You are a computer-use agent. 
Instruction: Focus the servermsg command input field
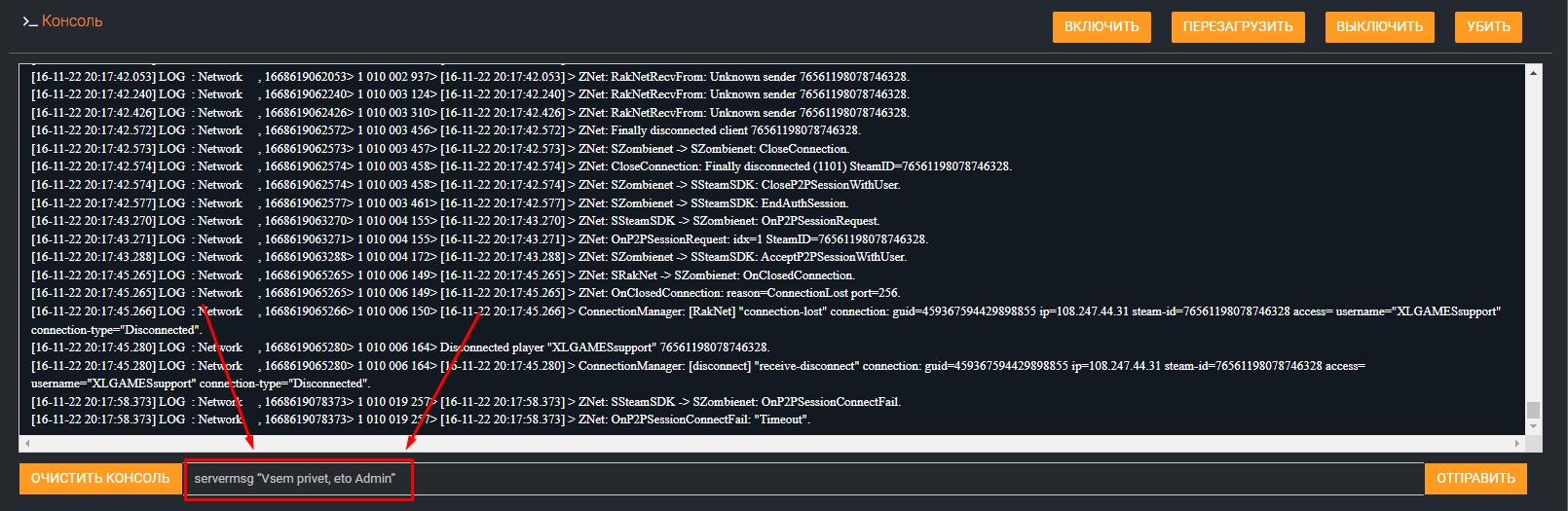[x=779, y=478]
